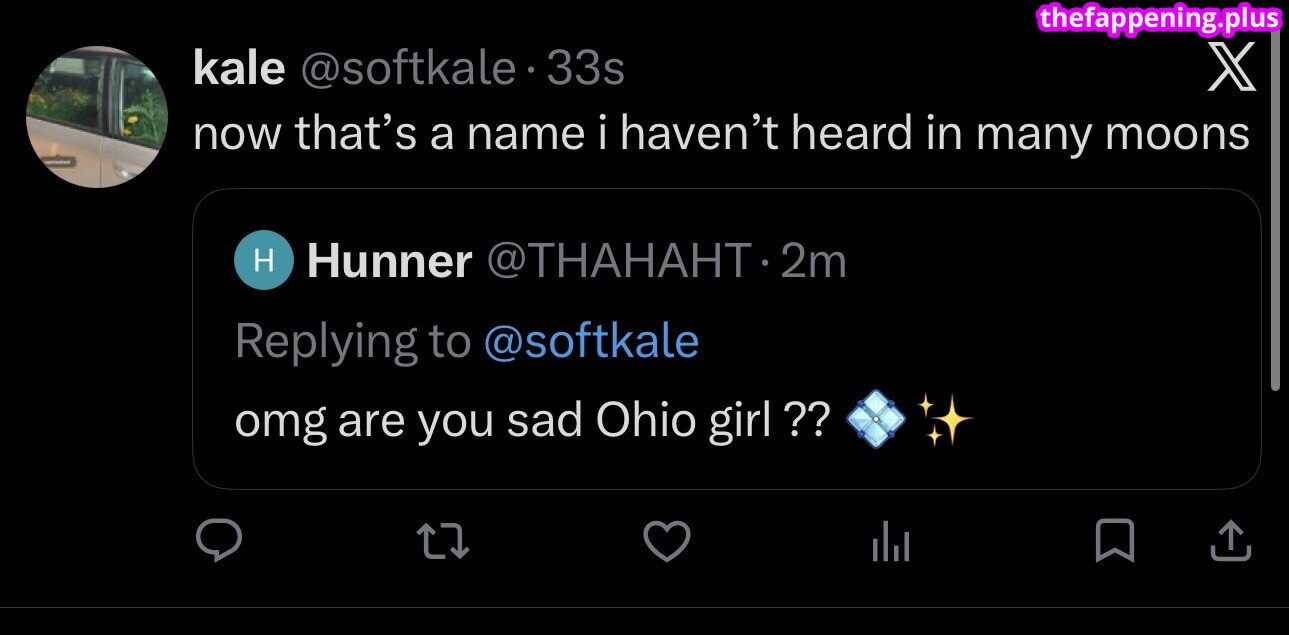
Task: Click the 2m timestamp in quoted tweet
Action: tap(813, 262)
